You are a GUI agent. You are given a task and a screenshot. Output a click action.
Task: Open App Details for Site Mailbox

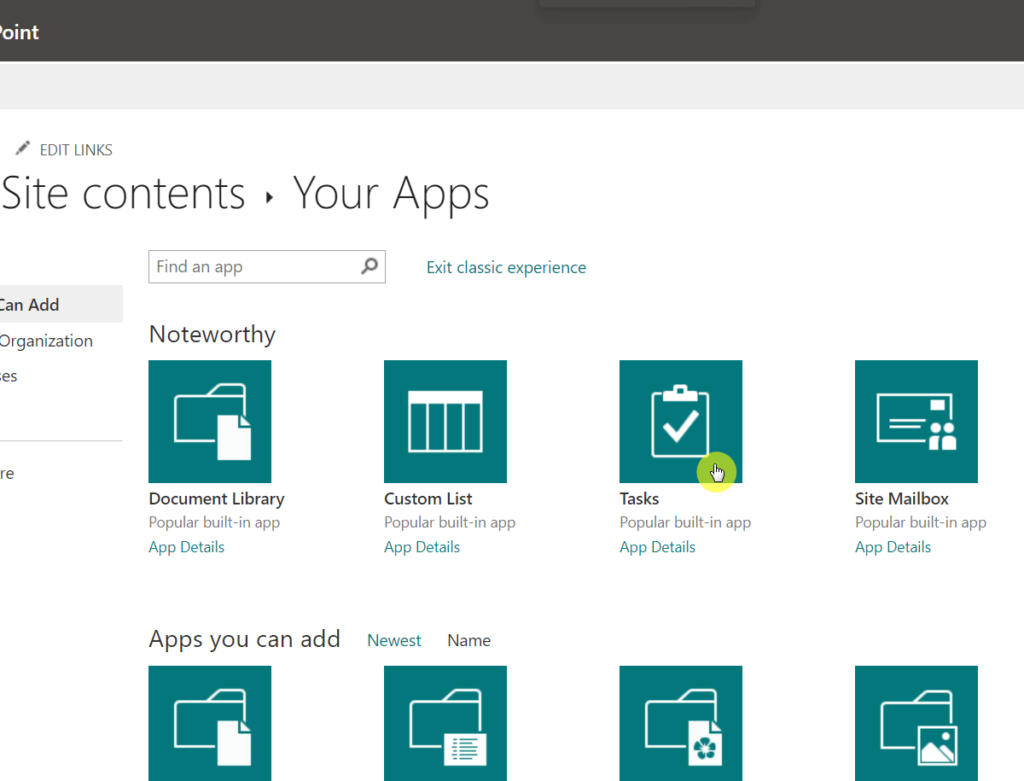click(x=893, y=547)
